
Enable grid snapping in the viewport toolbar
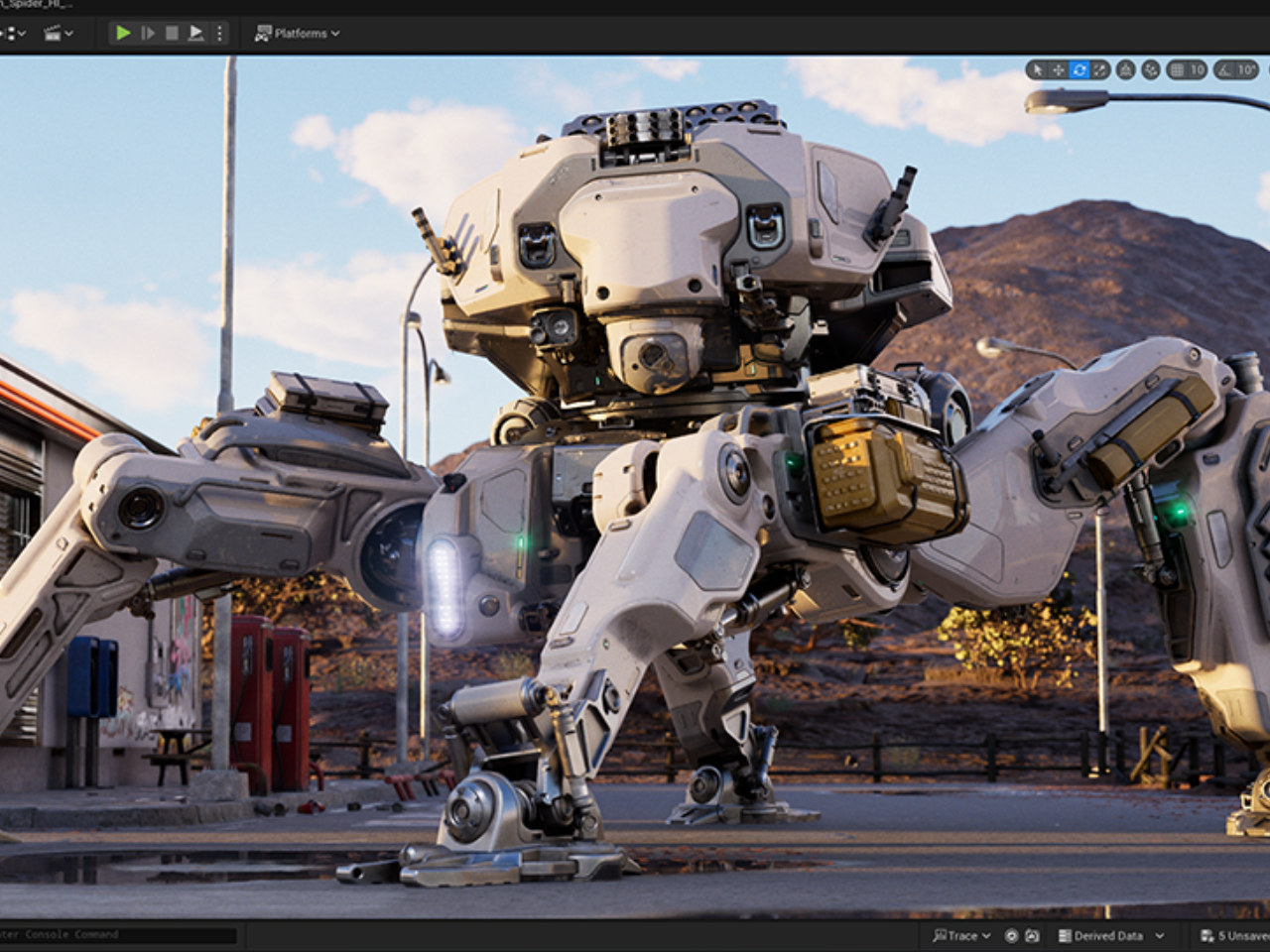tap(1176, 70)
